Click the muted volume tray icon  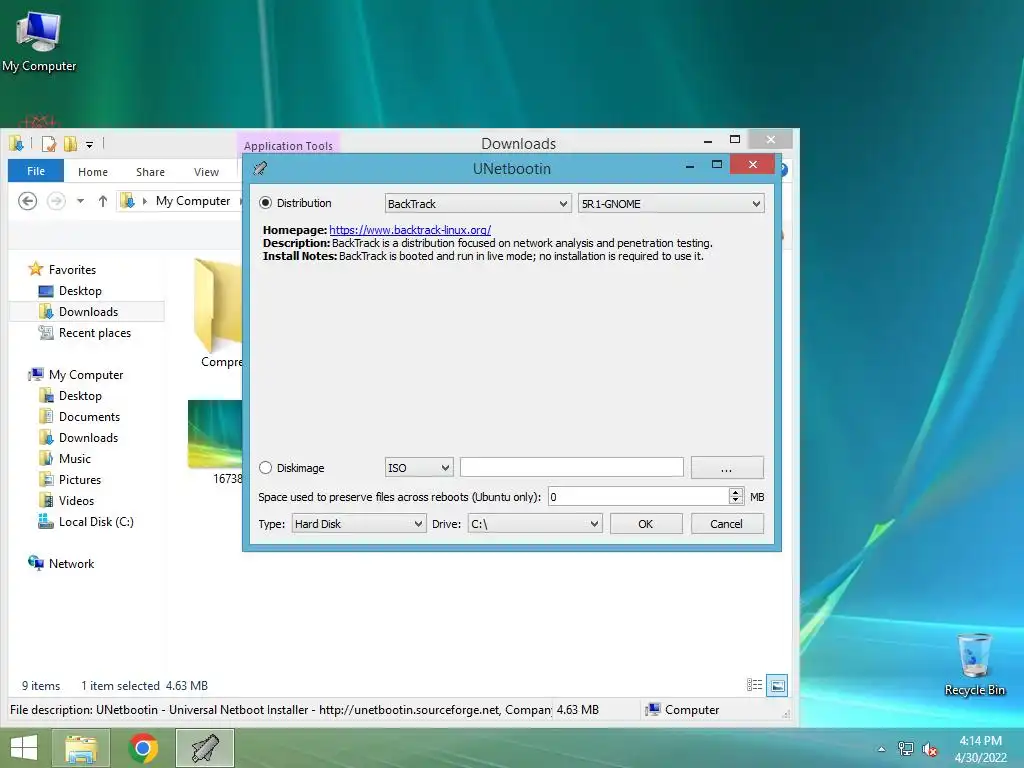click(930, 749)
